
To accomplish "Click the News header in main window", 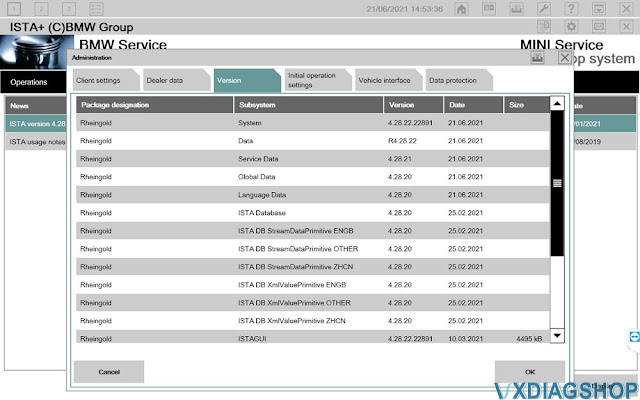I will tap(36, 106).
